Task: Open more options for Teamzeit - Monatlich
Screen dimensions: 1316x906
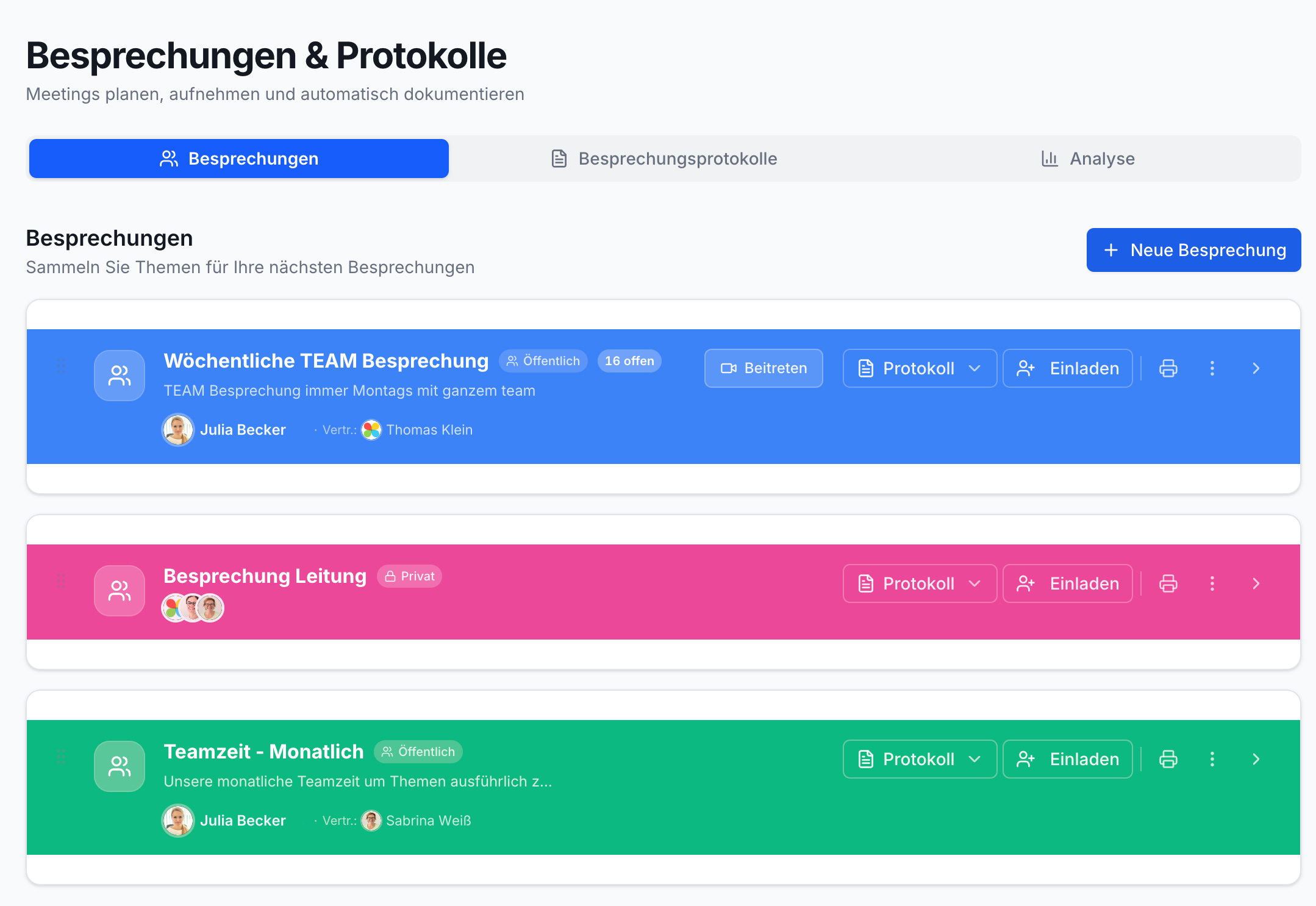Action: [1212, 759]
